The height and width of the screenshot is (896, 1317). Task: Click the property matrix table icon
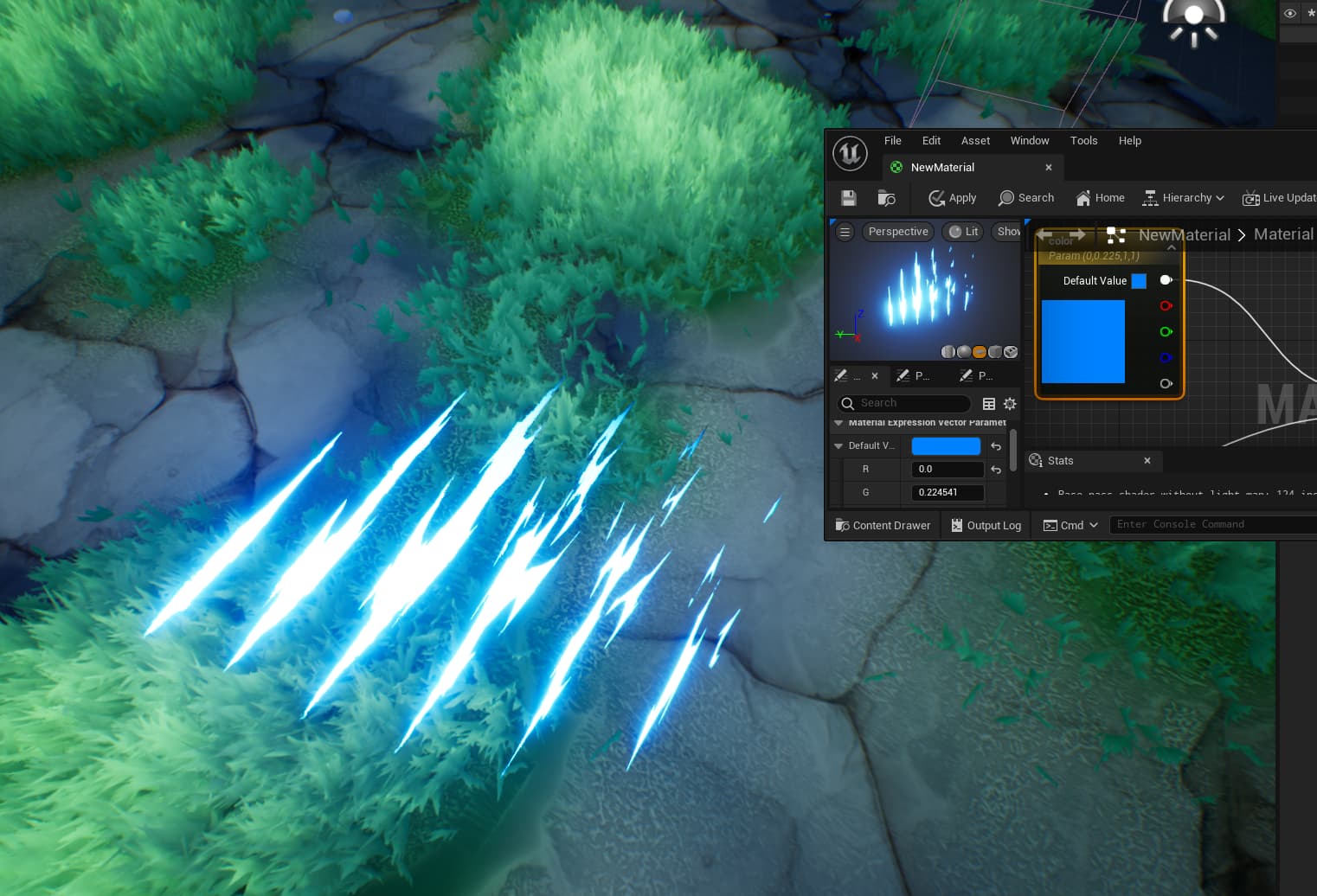(989, 404)
